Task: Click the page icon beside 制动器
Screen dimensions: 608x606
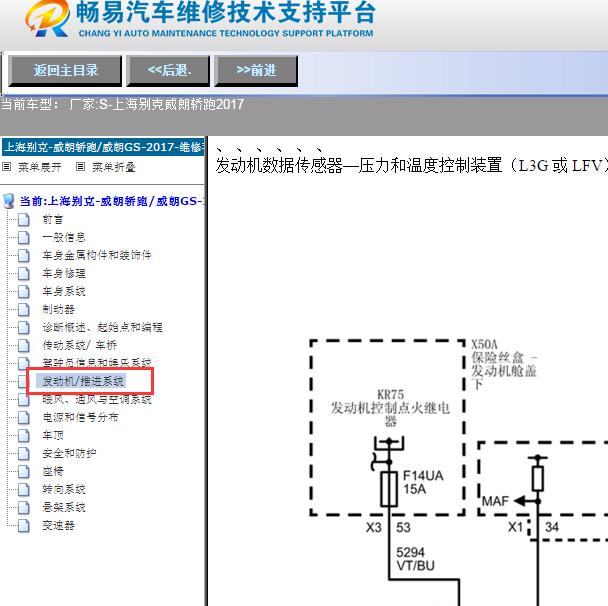Action: coord(24,309)
